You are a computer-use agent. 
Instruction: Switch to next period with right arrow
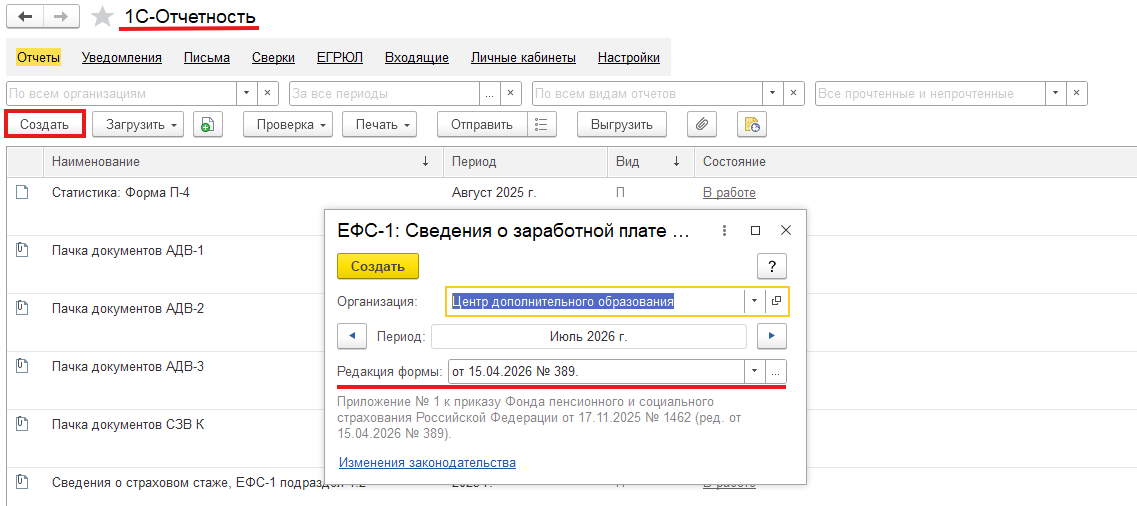coord(772,336)
